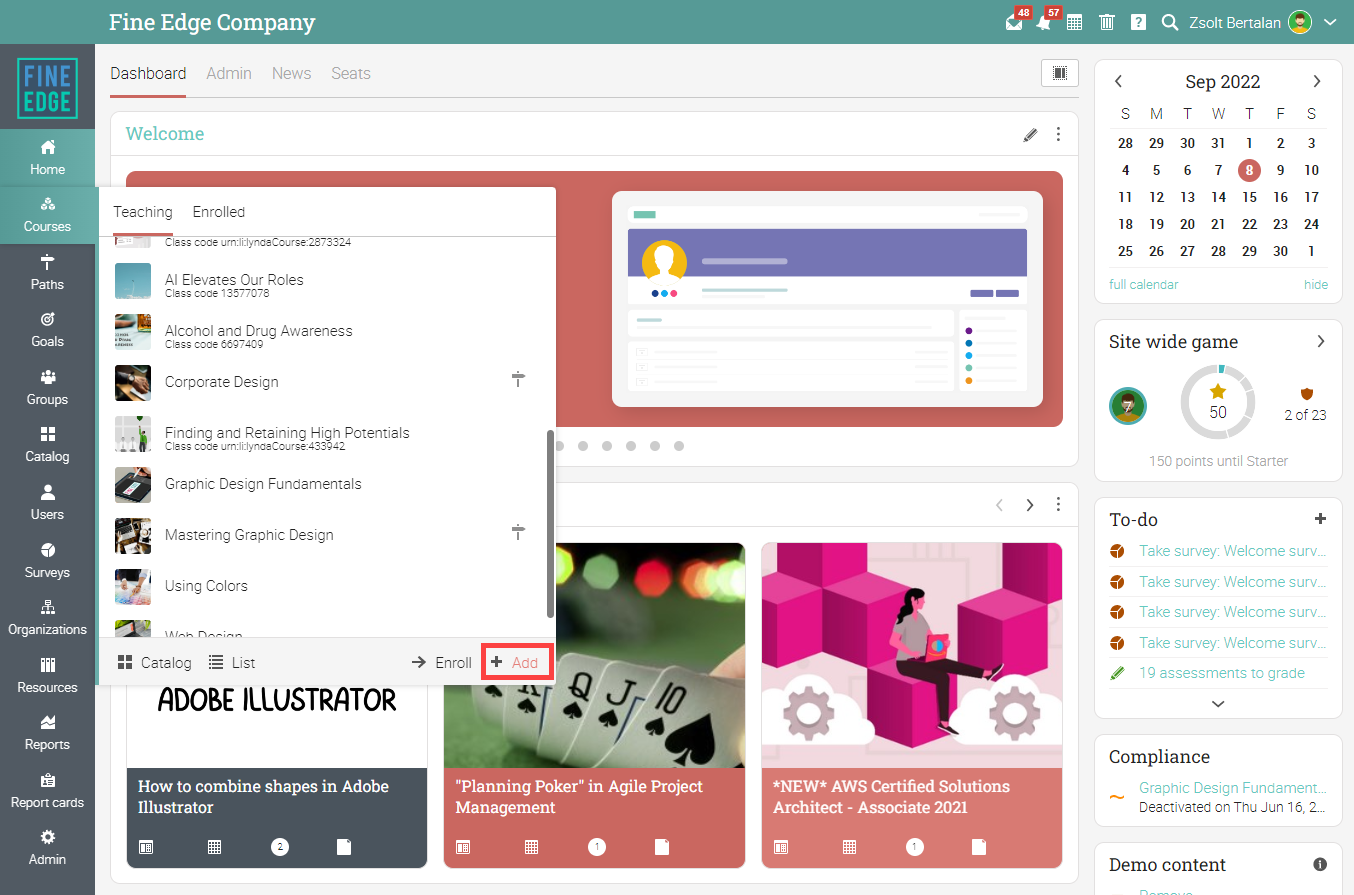The height and width of the screenshot is (895, 1354).
Task: Open Welcome widget three-dot menu
Action: [x=1059, y=134]
